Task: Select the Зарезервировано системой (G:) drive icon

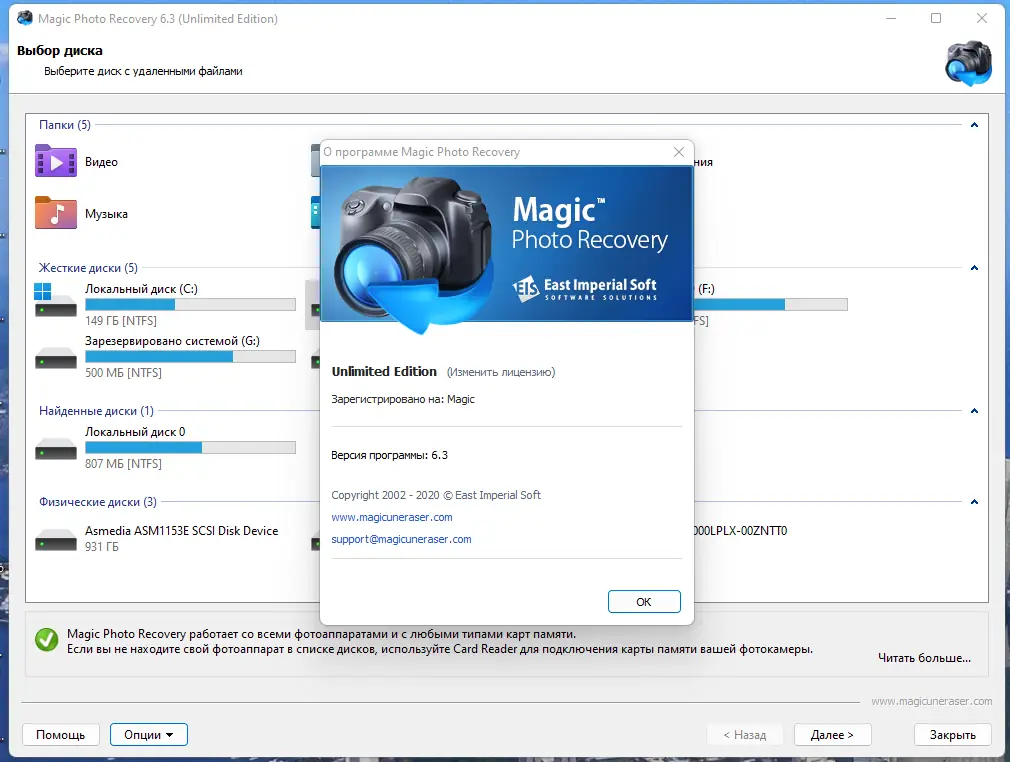Action: (x=55, y=358)
